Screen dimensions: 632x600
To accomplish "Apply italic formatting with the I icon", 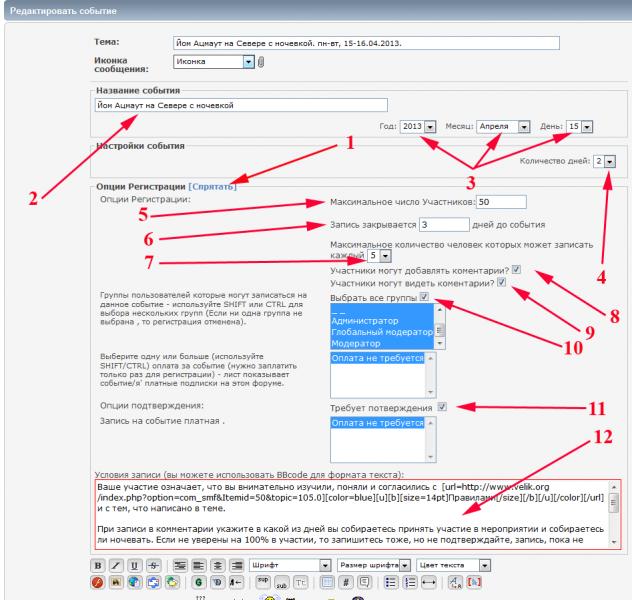I will [x=116, y=565].
